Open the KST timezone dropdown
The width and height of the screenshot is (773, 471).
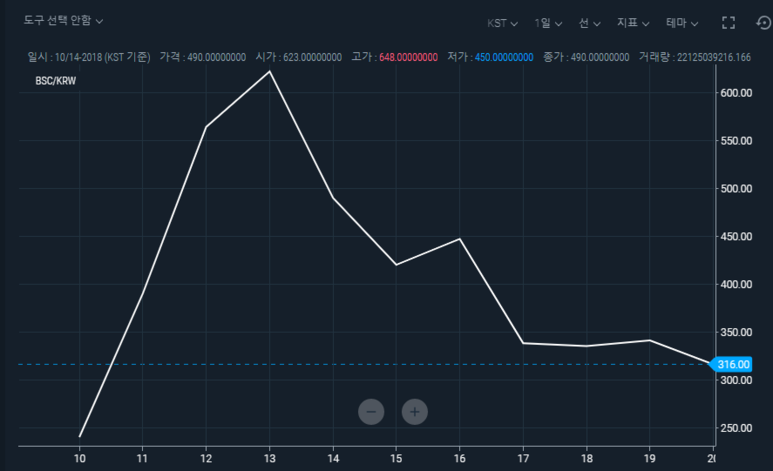[x=502, y=23]
